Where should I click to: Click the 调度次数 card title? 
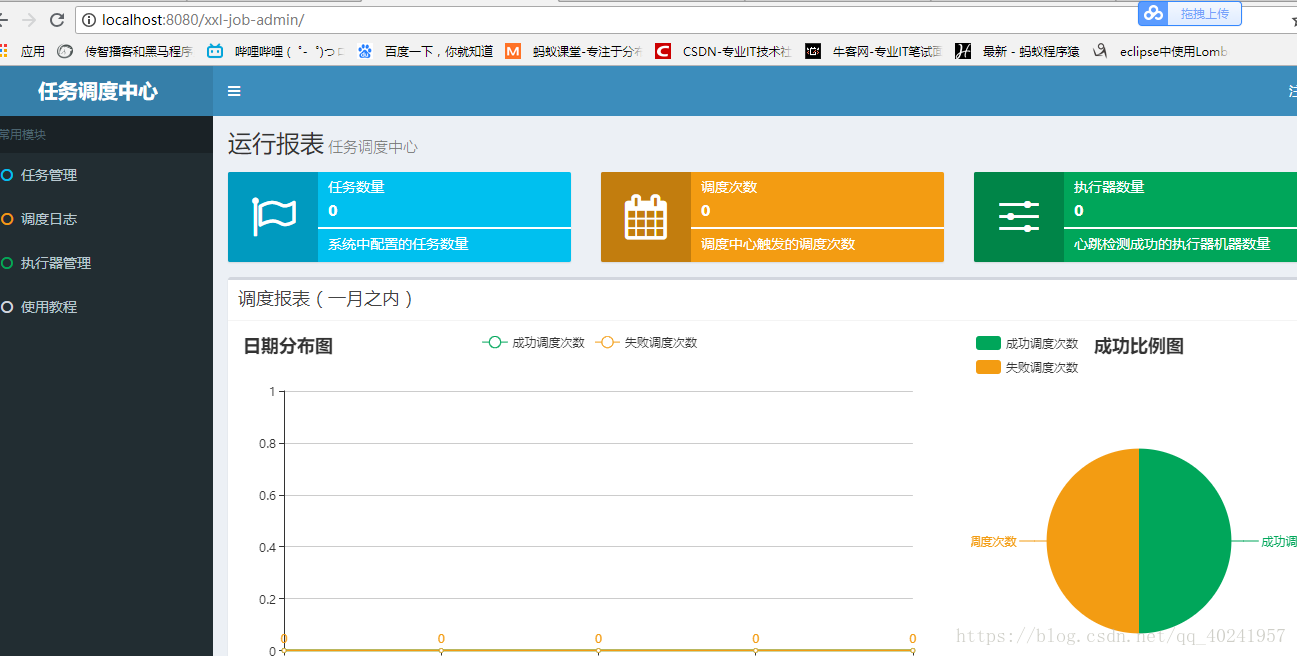coord(729,187)
